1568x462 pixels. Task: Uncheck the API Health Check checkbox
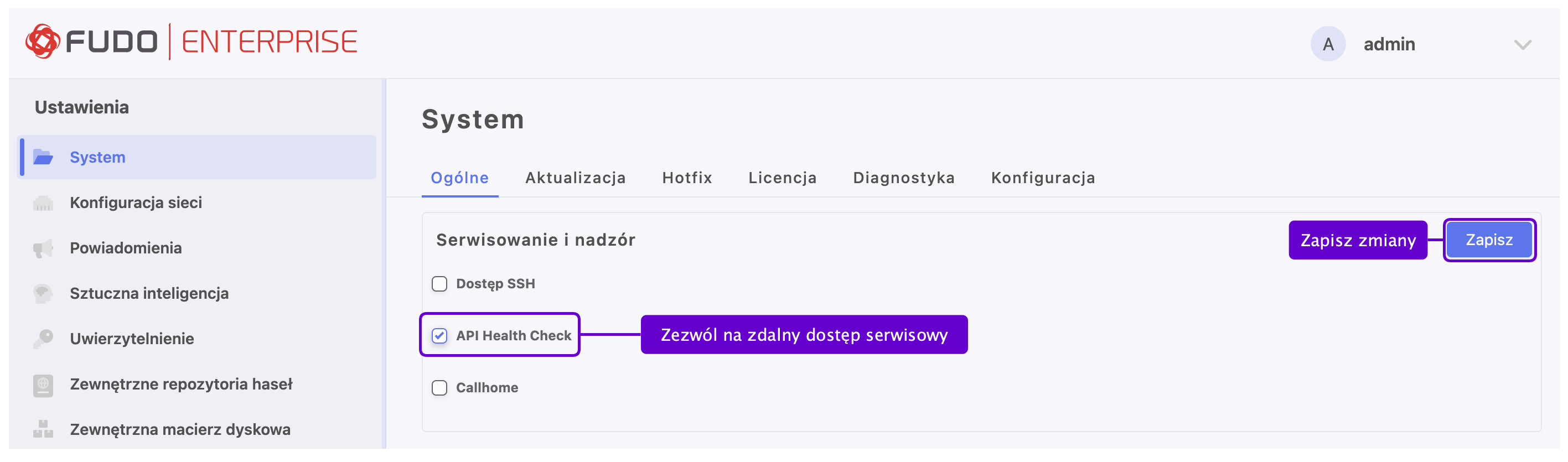pyautogui.click(x=439, y=336)
